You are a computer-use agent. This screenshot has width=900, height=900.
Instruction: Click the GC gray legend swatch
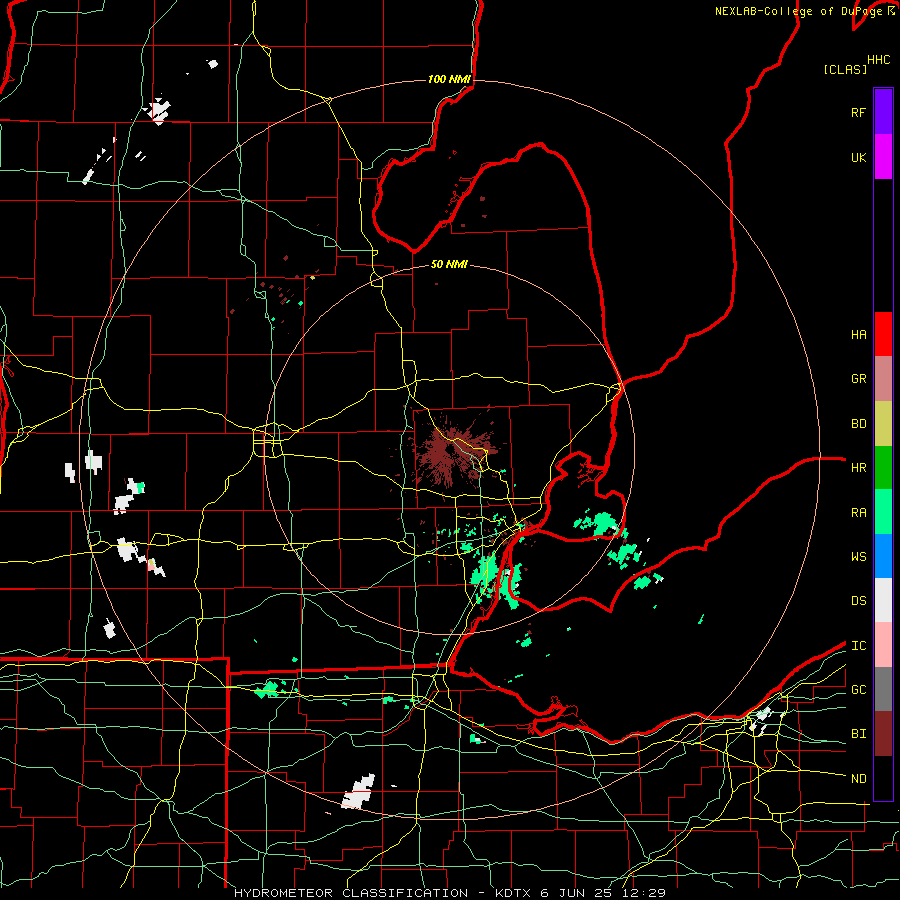(883, 689)
